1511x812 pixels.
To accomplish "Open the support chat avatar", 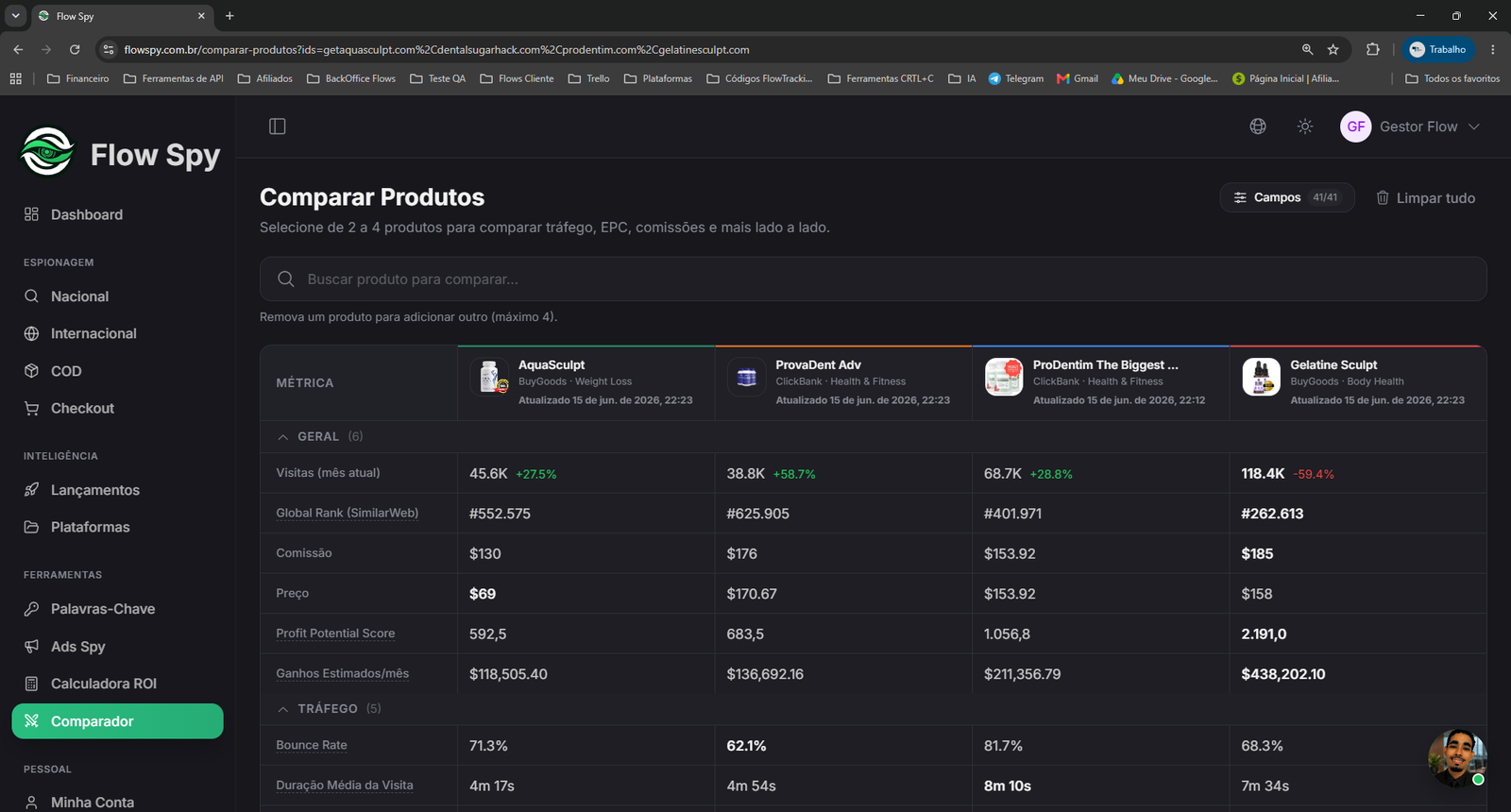I will pos(1456,757).
